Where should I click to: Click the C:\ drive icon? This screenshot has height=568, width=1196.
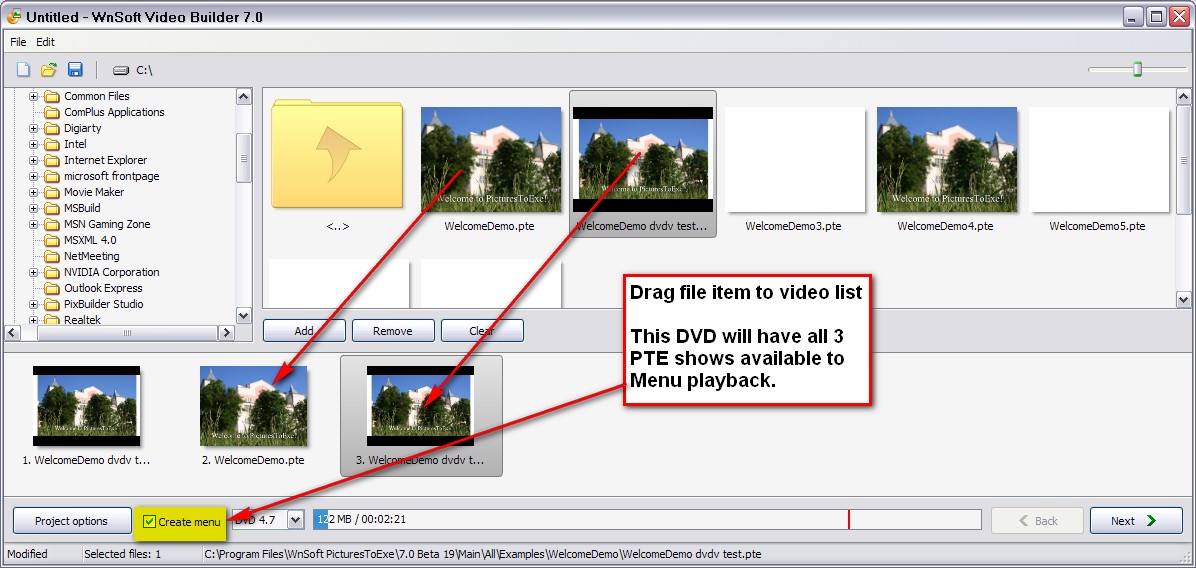click(x=122, y=71)
